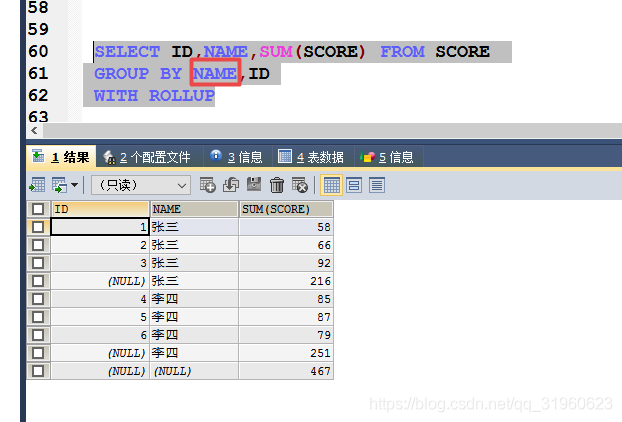Click the insert new row icon
Screen dimensions: 622x422
point(208,185)
